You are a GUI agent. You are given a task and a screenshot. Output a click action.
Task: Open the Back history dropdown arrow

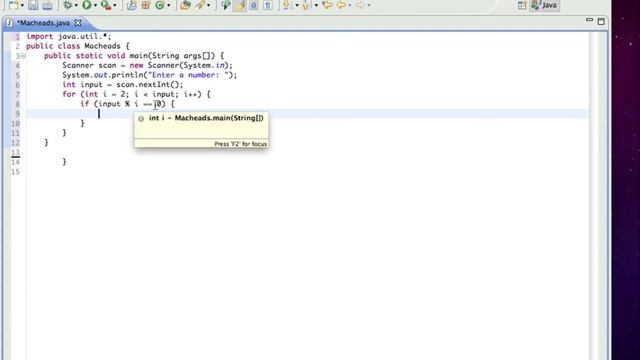pyautogui.click(x=350, y=5)
